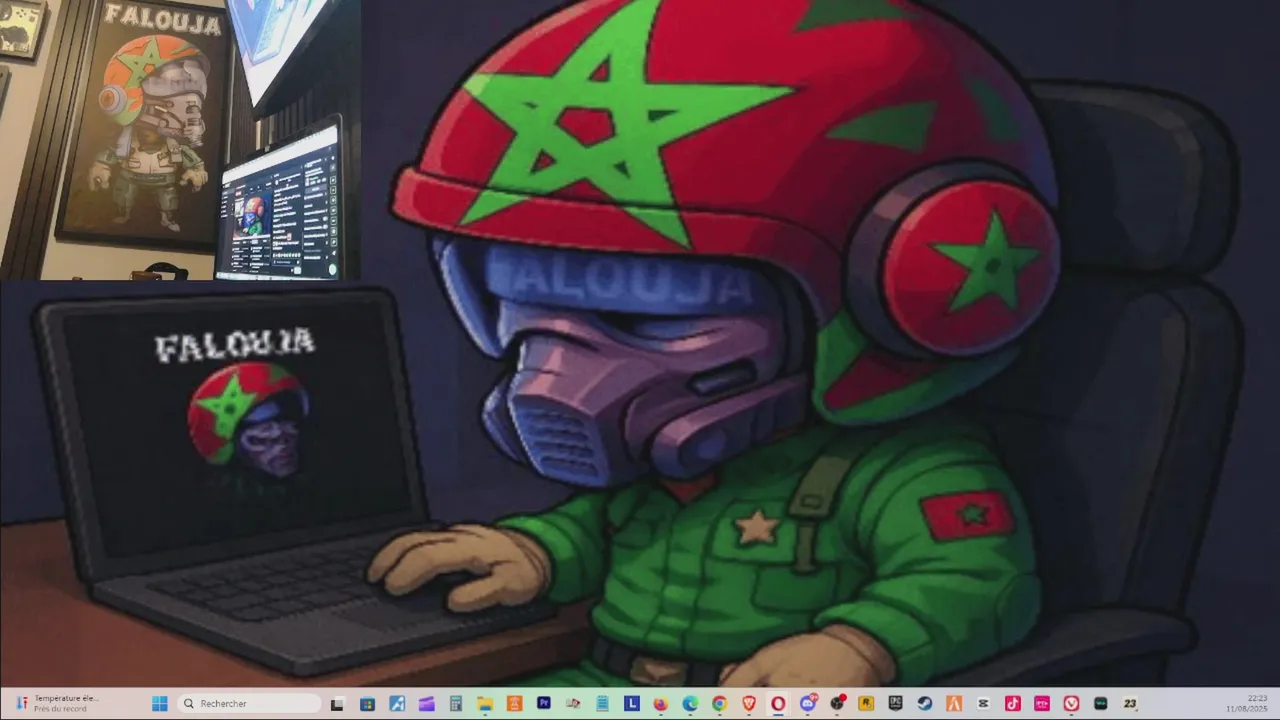This screenshot has height=720, width=1280.
Task: Open the purple Clipchamp taskbar icon
Action: coord(426,703)
